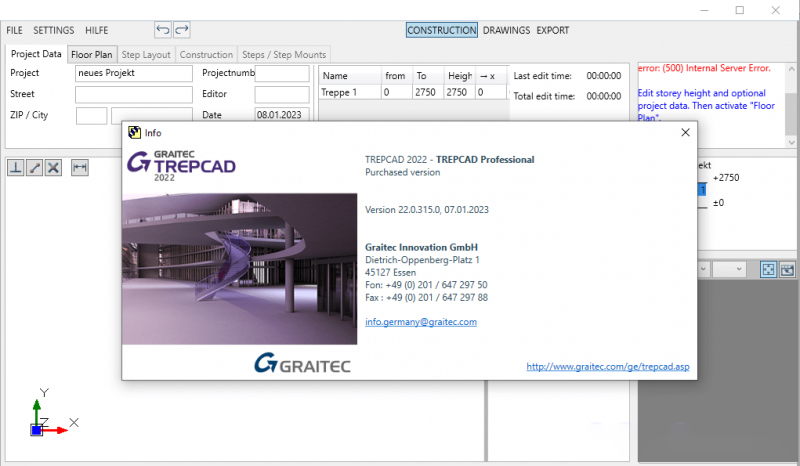The height and width of the screenshot is (466, 800).
Task: Select the intersection point snap icon
Action: click(54, 167)
